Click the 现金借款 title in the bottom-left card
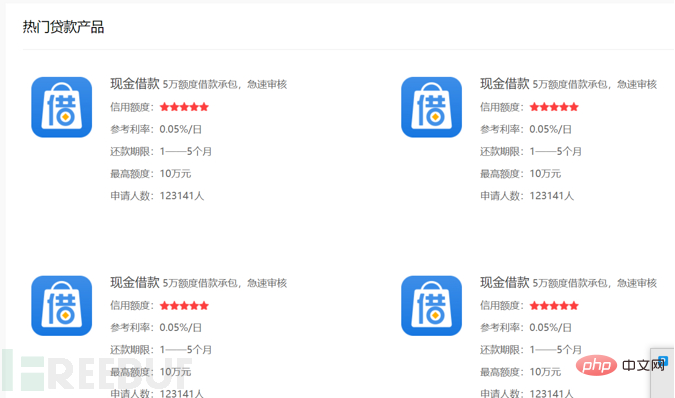 135,282
